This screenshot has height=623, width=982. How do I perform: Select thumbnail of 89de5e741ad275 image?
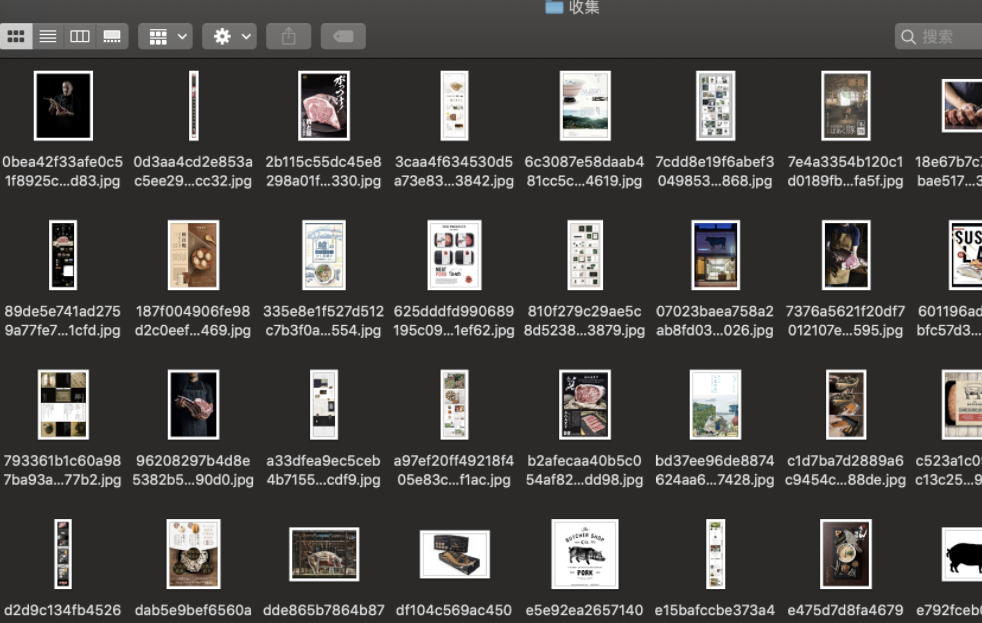pos(63,255)
